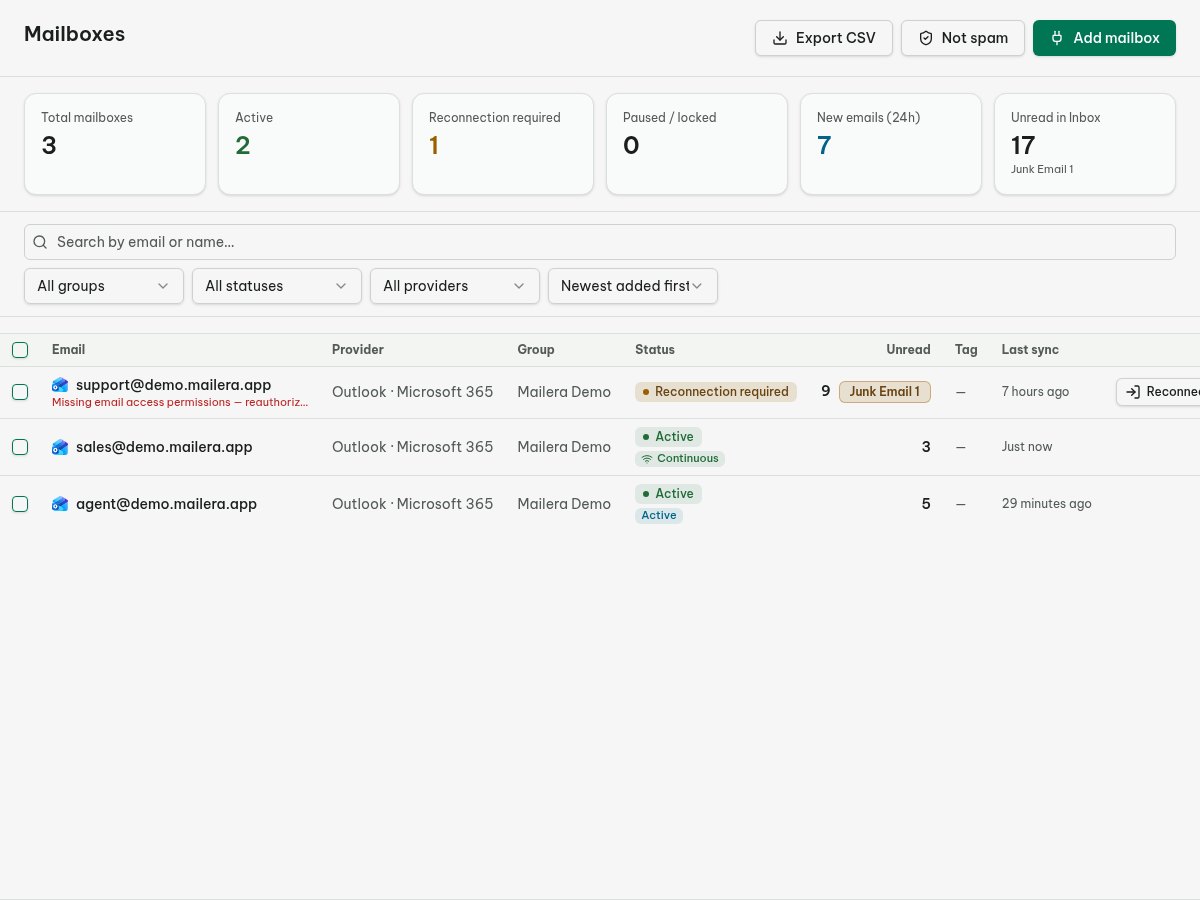Image resolution: width=1200 pixels, height=900 pixels.
Task: Click Mailera Demo group in sales row
Action: click(x=564, y=447)
